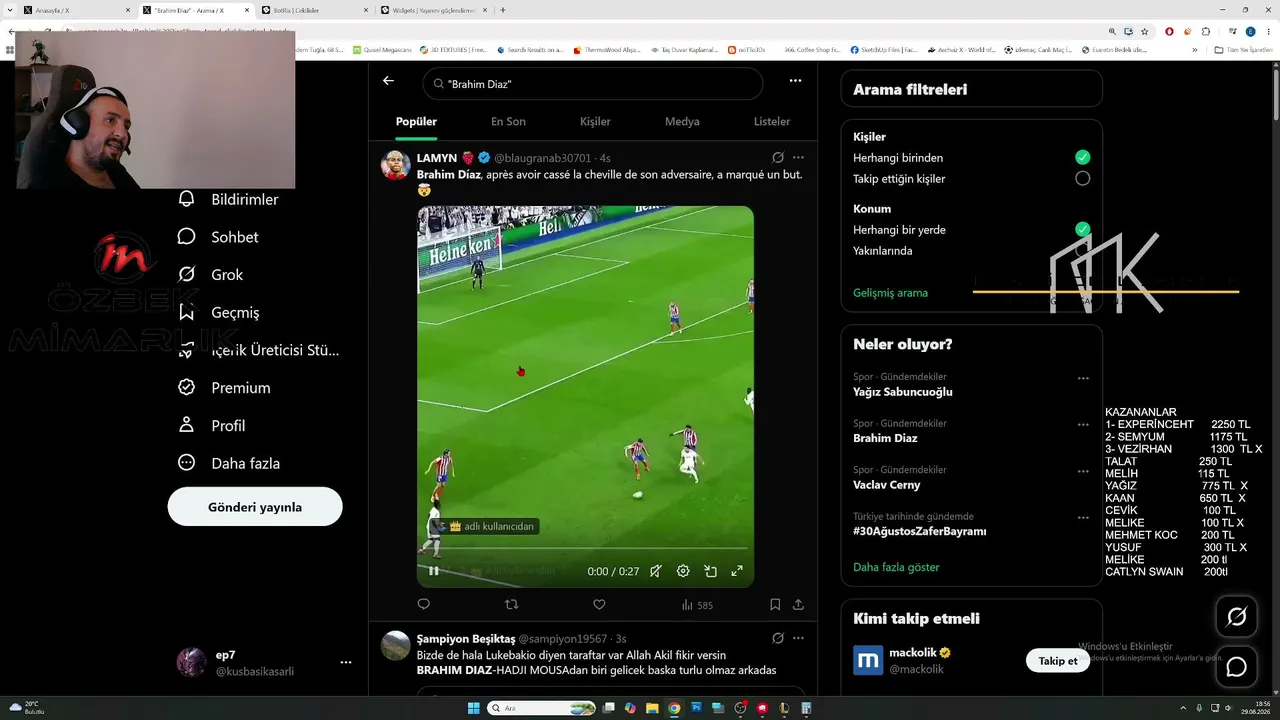Viewport: 1280px width, 720px height.
Task: Click 'Gönderi yayınla' post button
Action: pyautogui.click(x=255, y=507)
